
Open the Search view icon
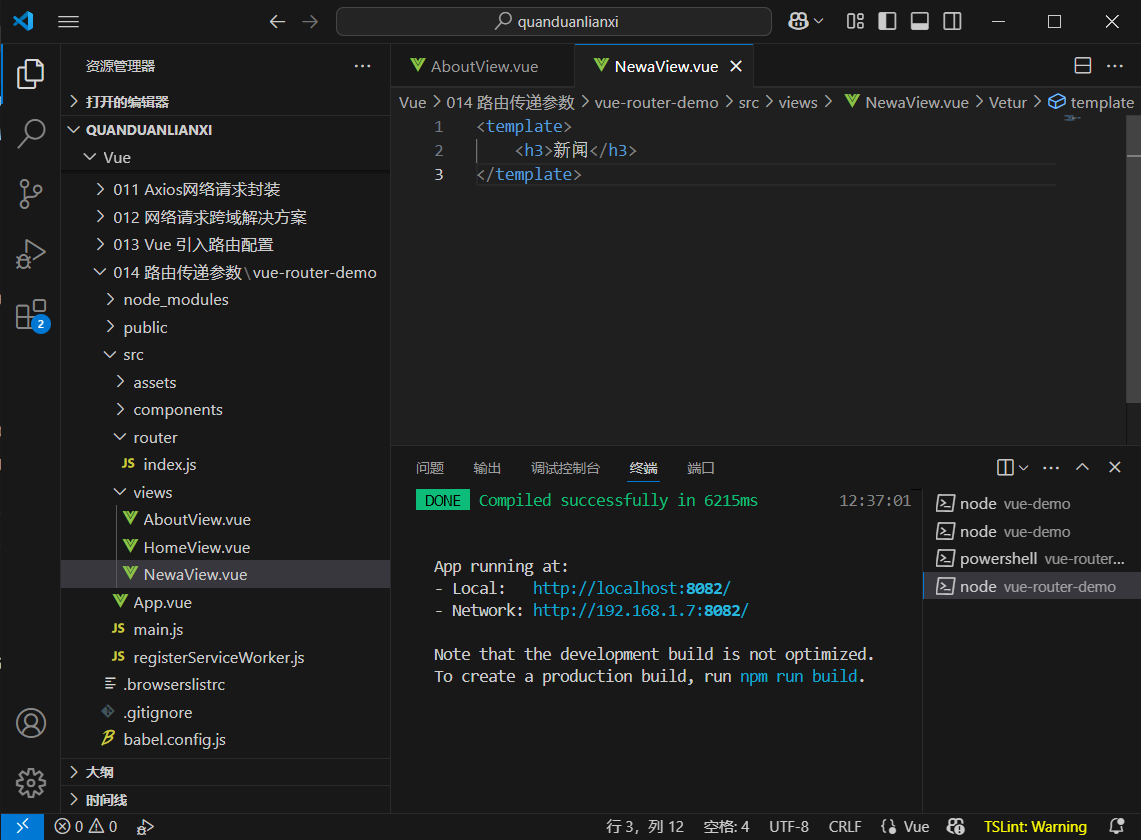click(x=31, y=134)
